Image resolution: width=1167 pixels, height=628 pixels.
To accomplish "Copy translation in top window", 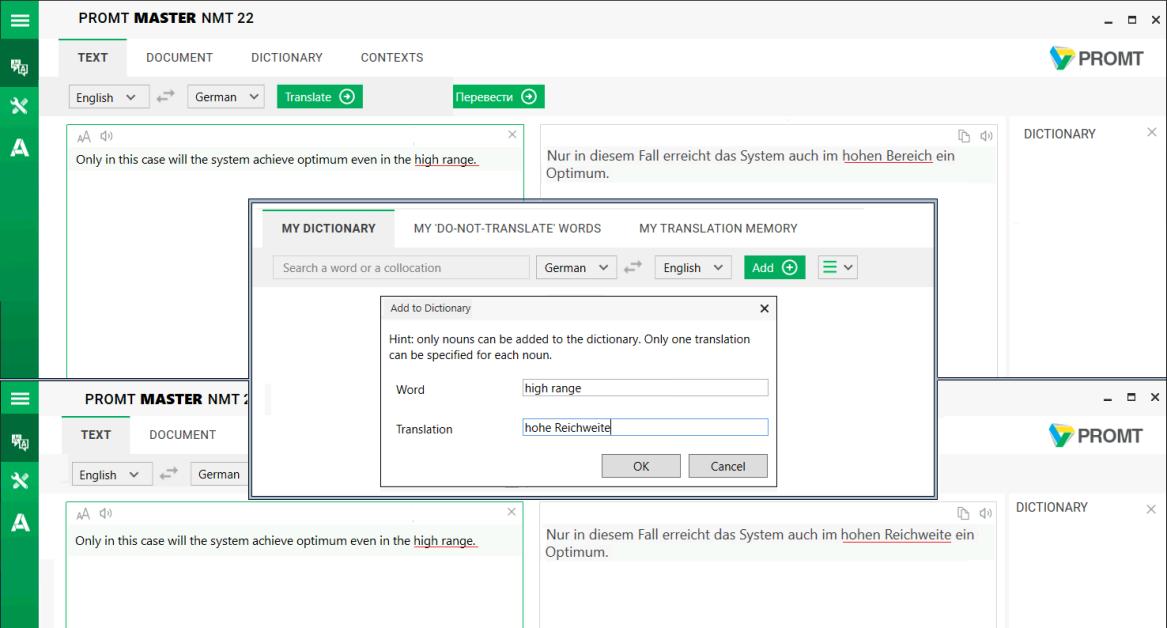I will pyautogui.click(x=964, y=135).
